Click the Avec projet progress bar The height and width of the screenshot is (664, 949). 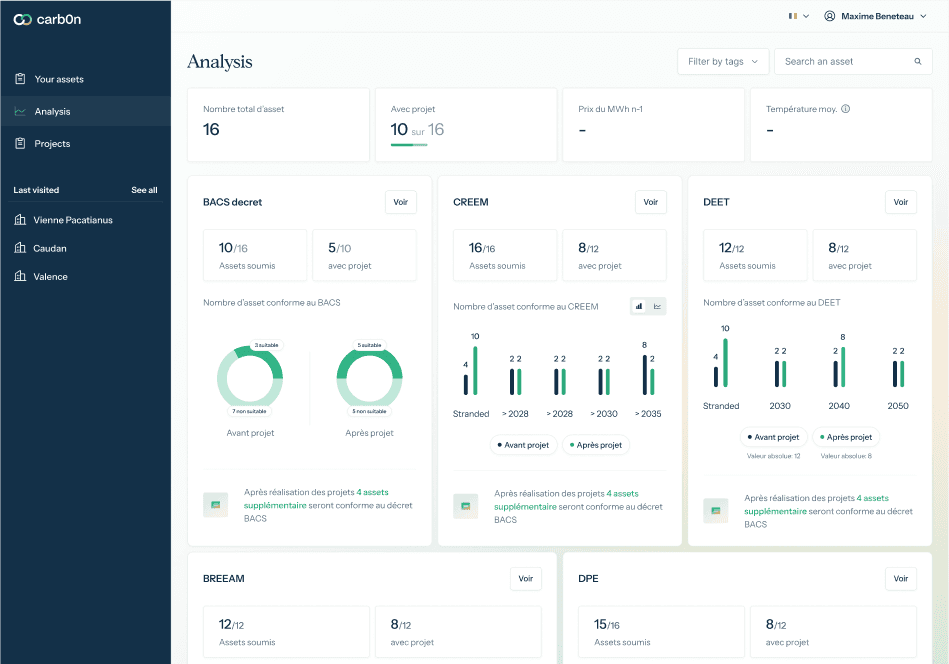(x=409, y=145)
